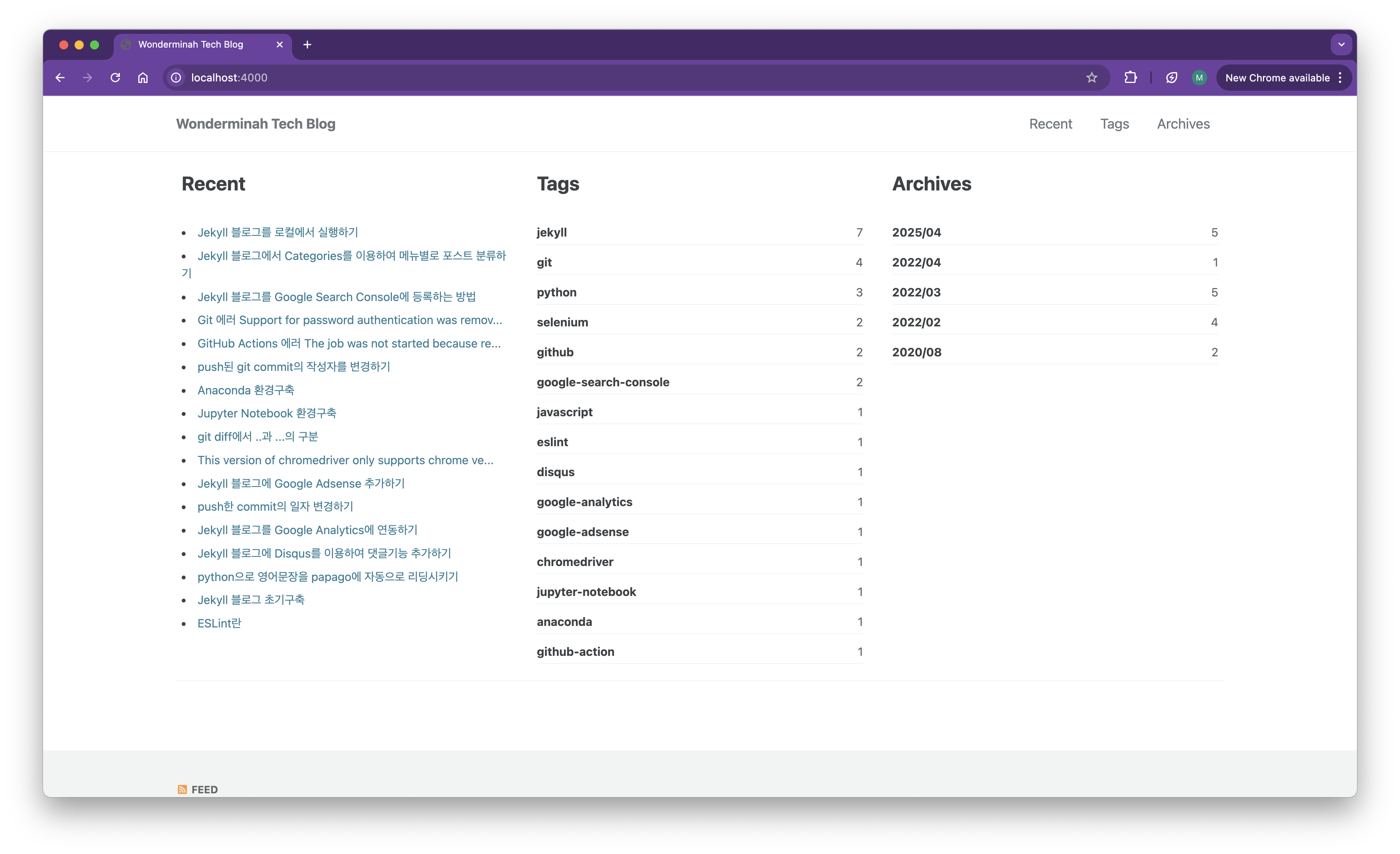The width and height of the screenshot is (1400, 854).
Task: Go to the browser home icon
Action: pyautogui.click(x=143, y=78)
